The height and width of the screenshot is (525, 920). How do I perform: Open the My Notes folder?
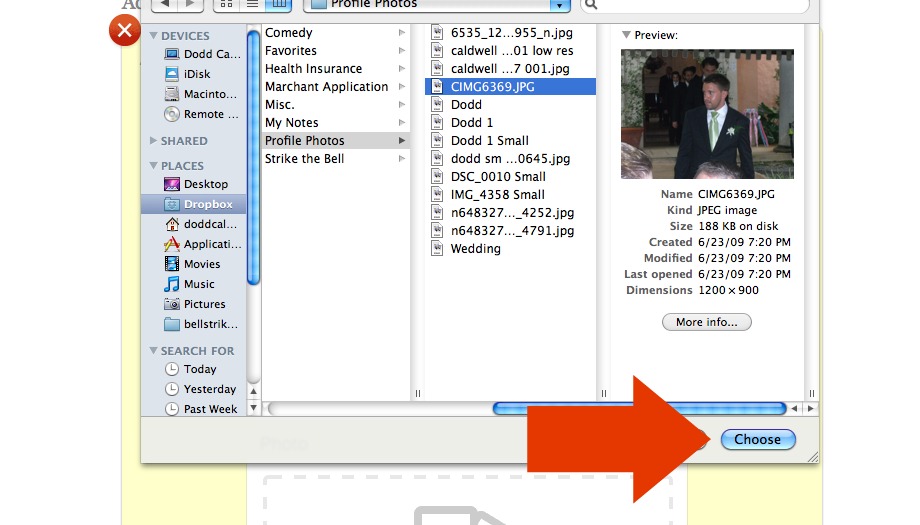(x=334, y=123)
